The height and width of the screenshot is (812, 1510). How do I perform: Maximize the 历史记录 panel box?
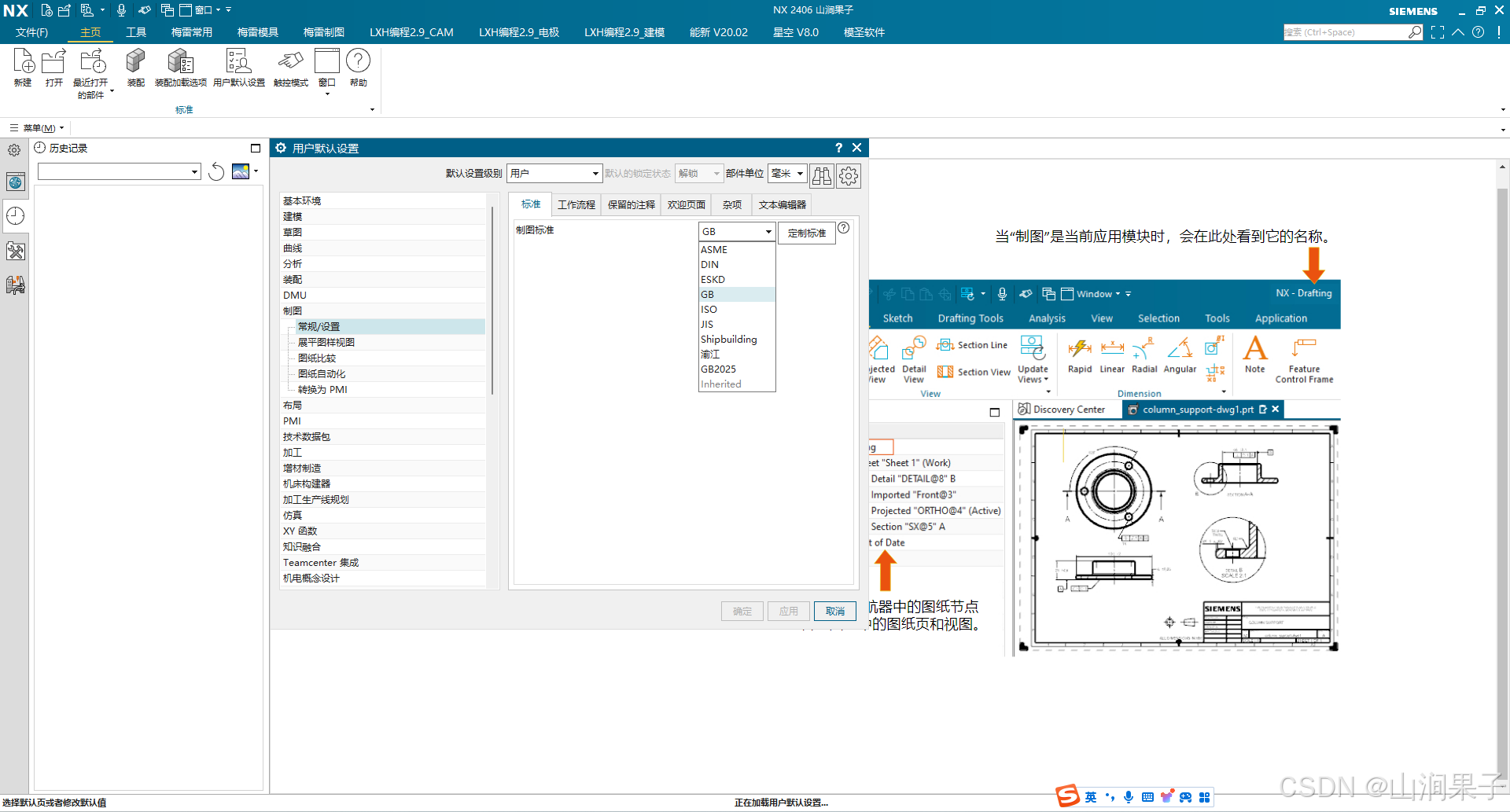[255, 148]
